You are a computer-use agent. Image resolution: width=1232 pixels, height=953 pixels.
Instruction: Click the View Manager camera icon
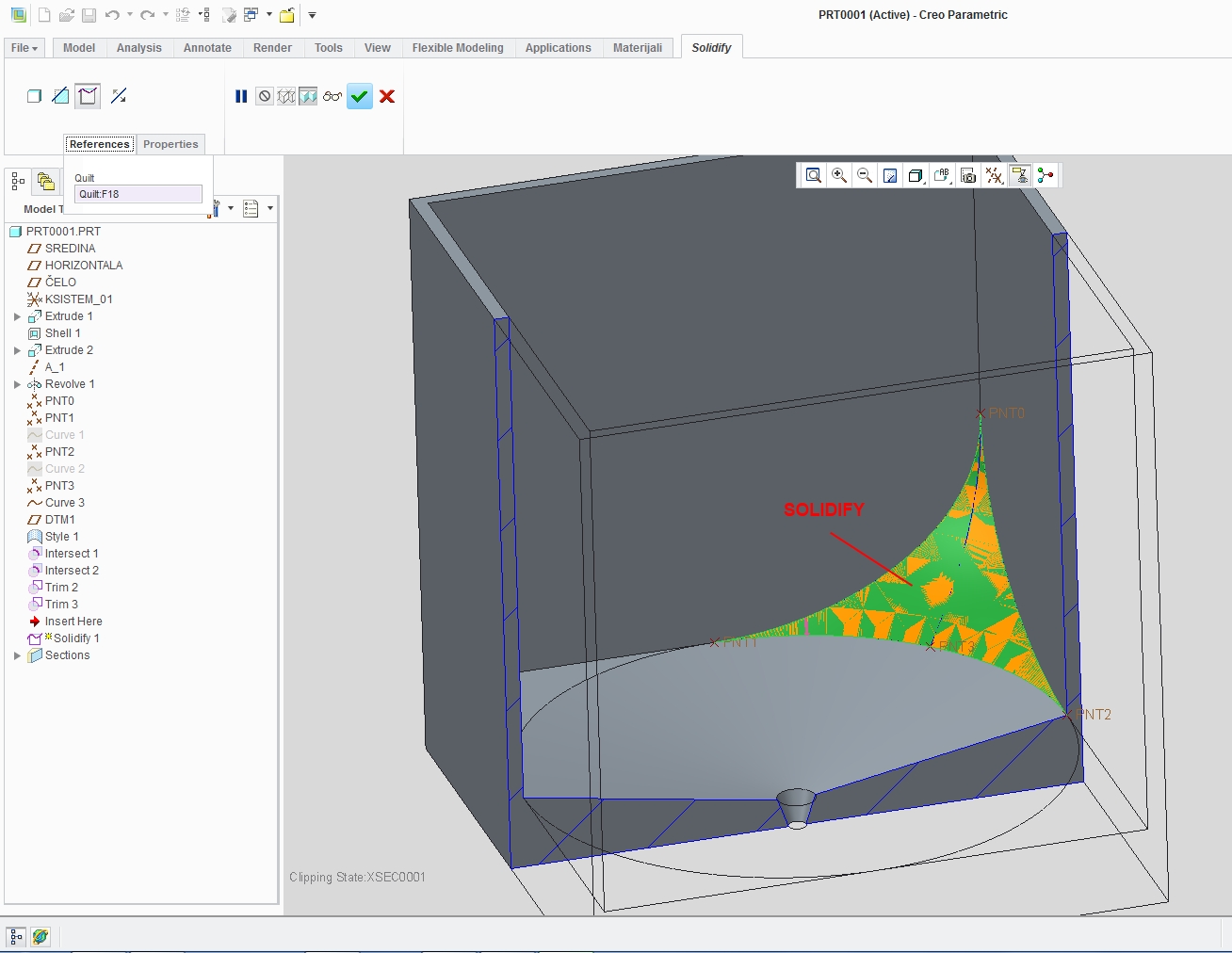coord(968,175)
